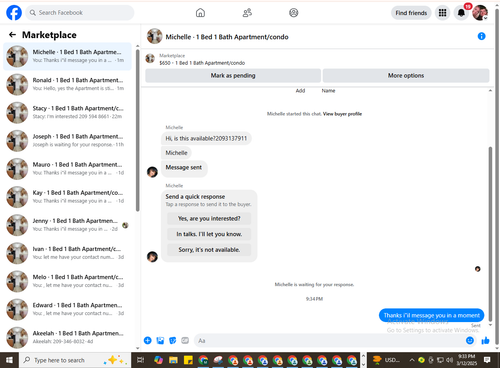Open the Home feed icon
The height and width of the screenshot is (368, 500).
(200, 13)
